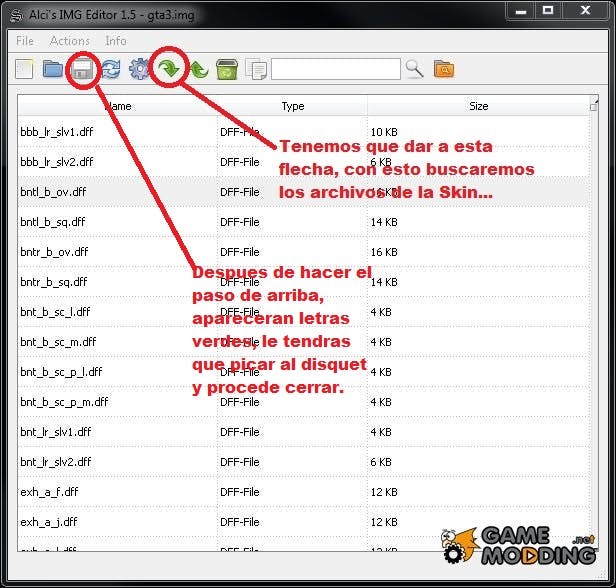Open the Actions menu
The image size is (616, 588).
70,41
